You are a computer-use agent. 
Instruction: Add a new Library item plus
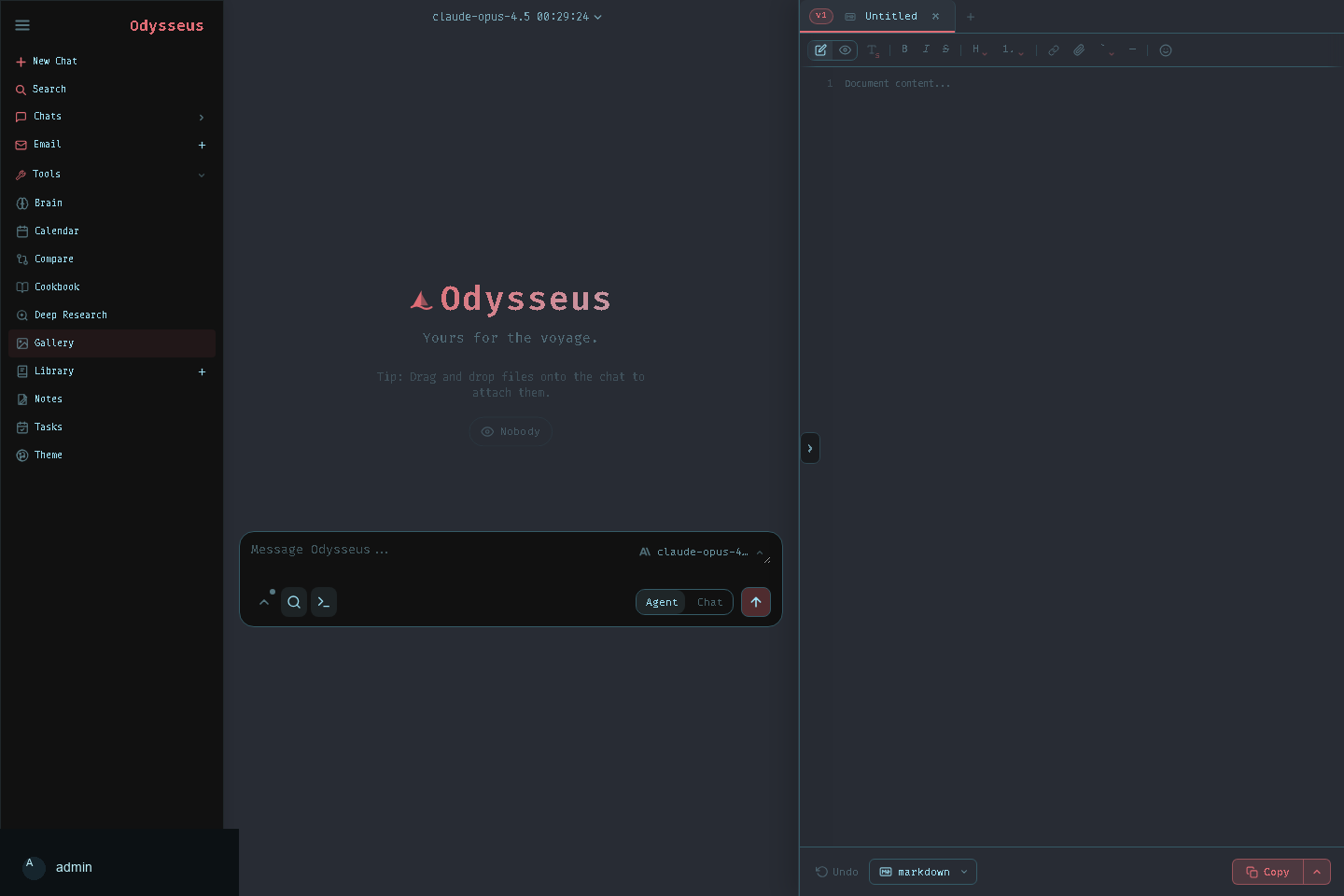tap(202, 371)
